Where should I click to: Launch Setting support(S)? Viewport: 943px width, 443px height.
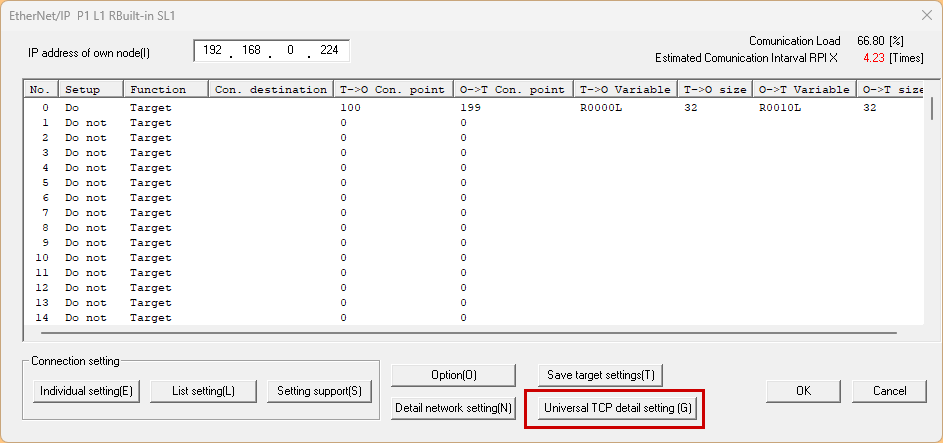tap(319, 391)
